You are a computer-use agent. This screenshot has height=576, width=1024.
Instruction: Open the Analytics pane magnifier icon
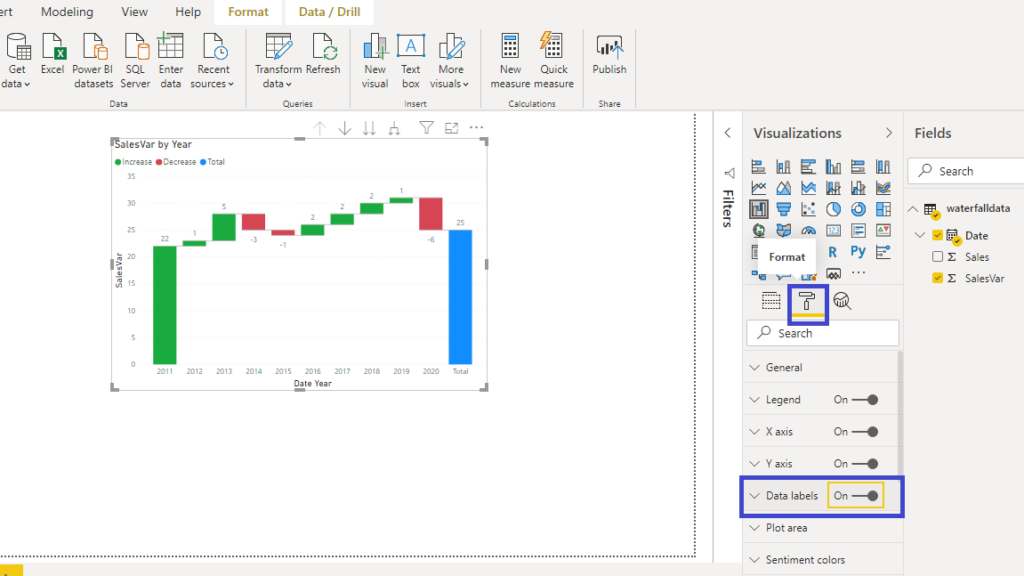pos(843,300)
